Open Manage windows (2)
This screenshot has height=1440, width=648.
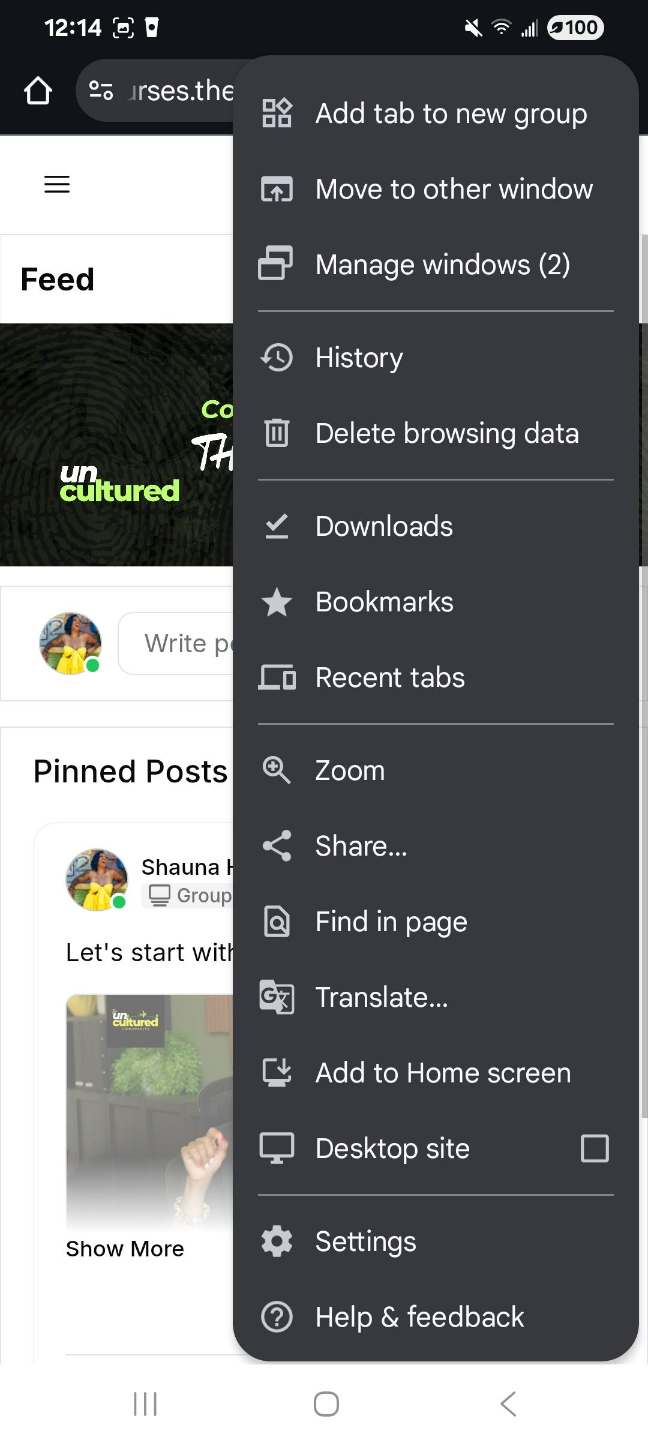[442, 265]
